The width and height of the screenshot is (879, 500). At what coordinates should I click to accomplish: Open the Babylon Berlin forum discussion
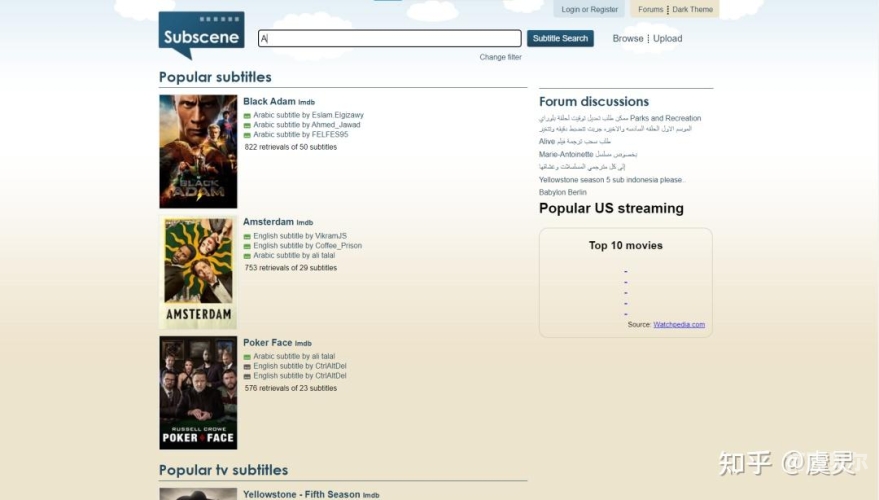tap(562, 192)
